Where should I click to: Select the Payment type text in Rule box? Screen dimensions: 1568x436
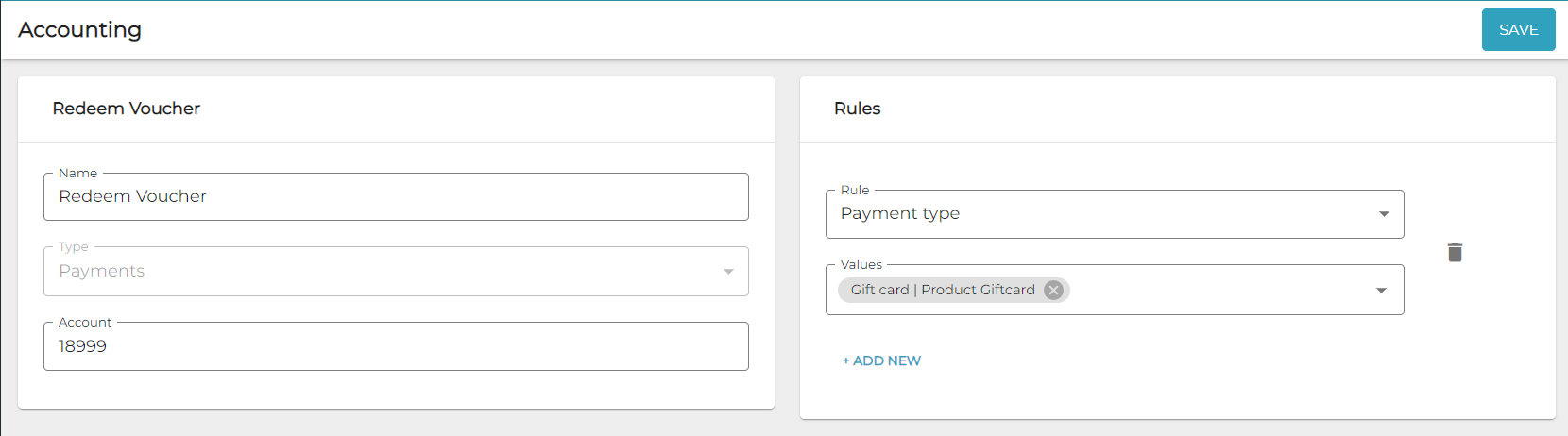click(x=900, y=214)
